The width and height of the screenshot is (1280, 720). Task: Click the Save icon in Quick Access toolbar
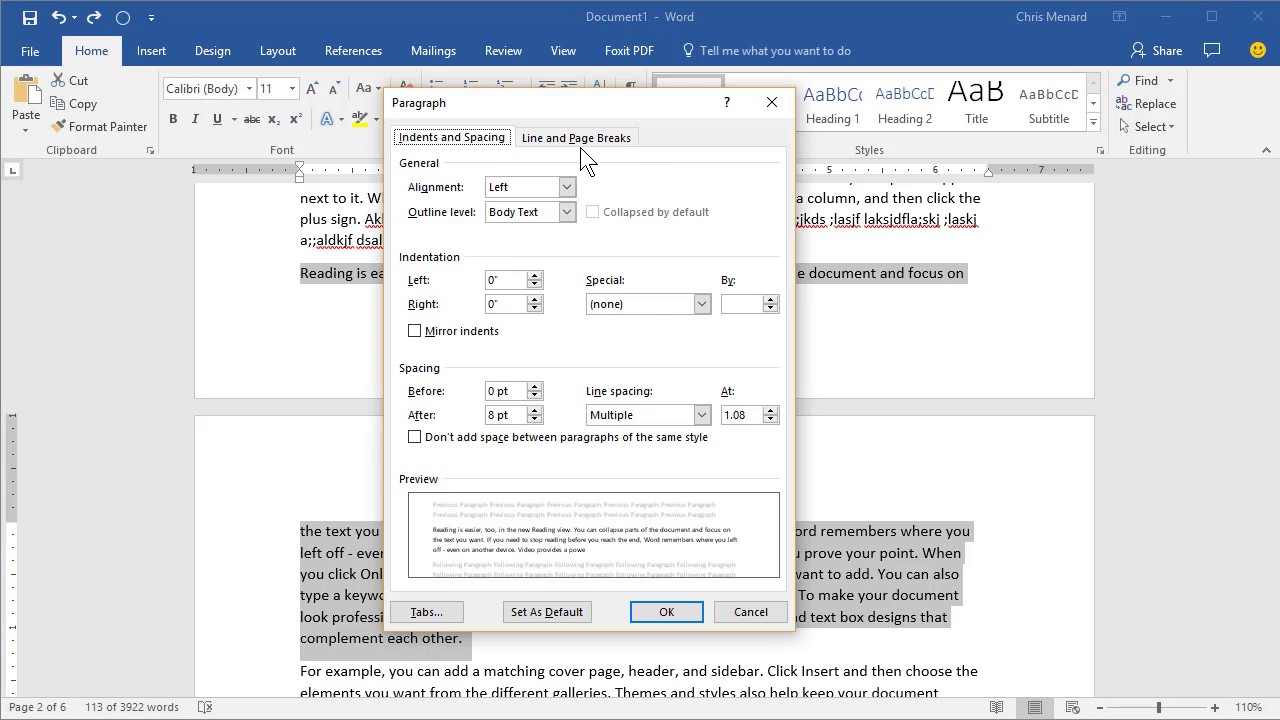[x=29, y=17]
